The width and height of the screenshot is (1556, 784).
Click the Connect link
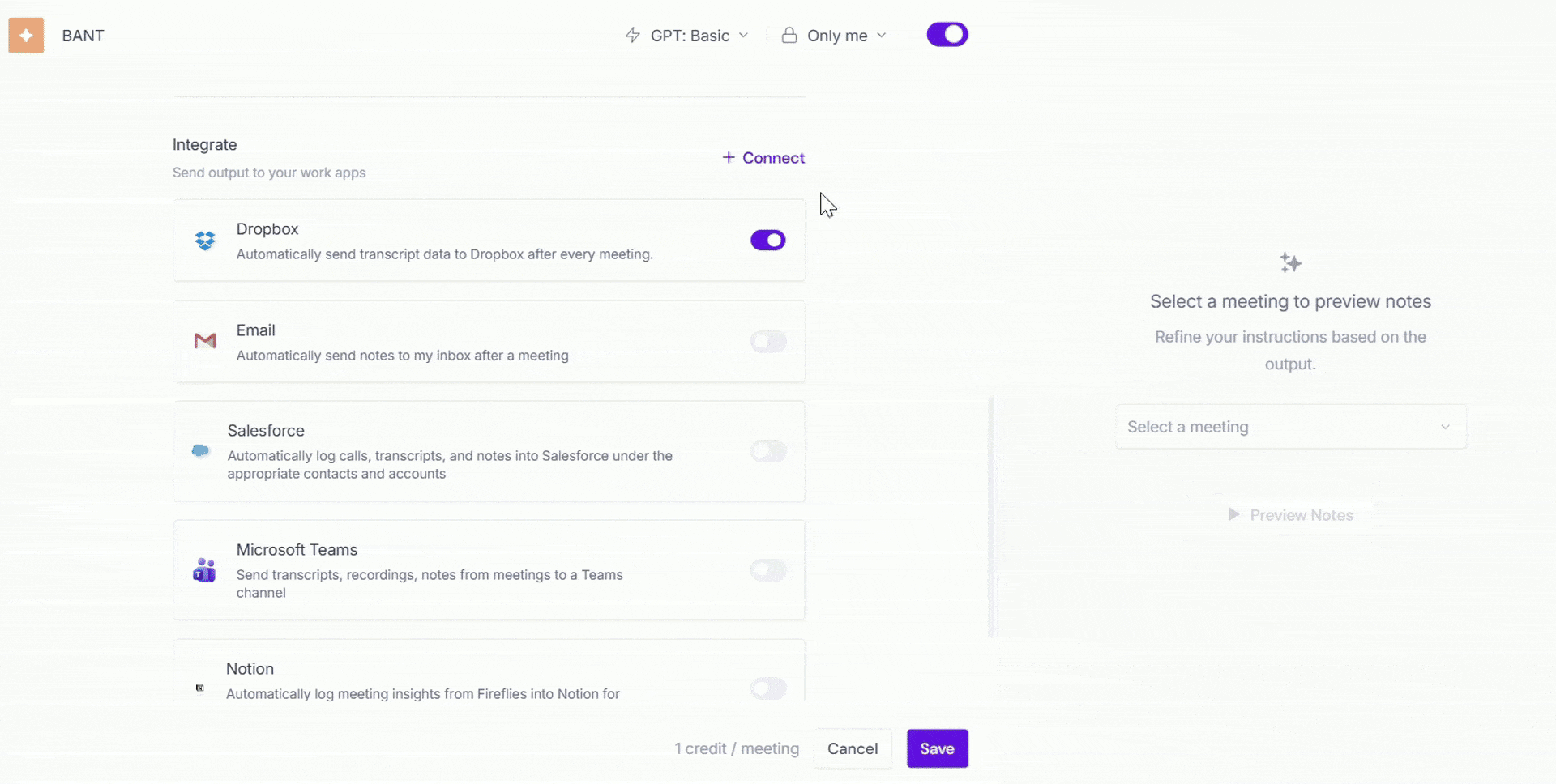pyautogui.click(x=763, y=158)
